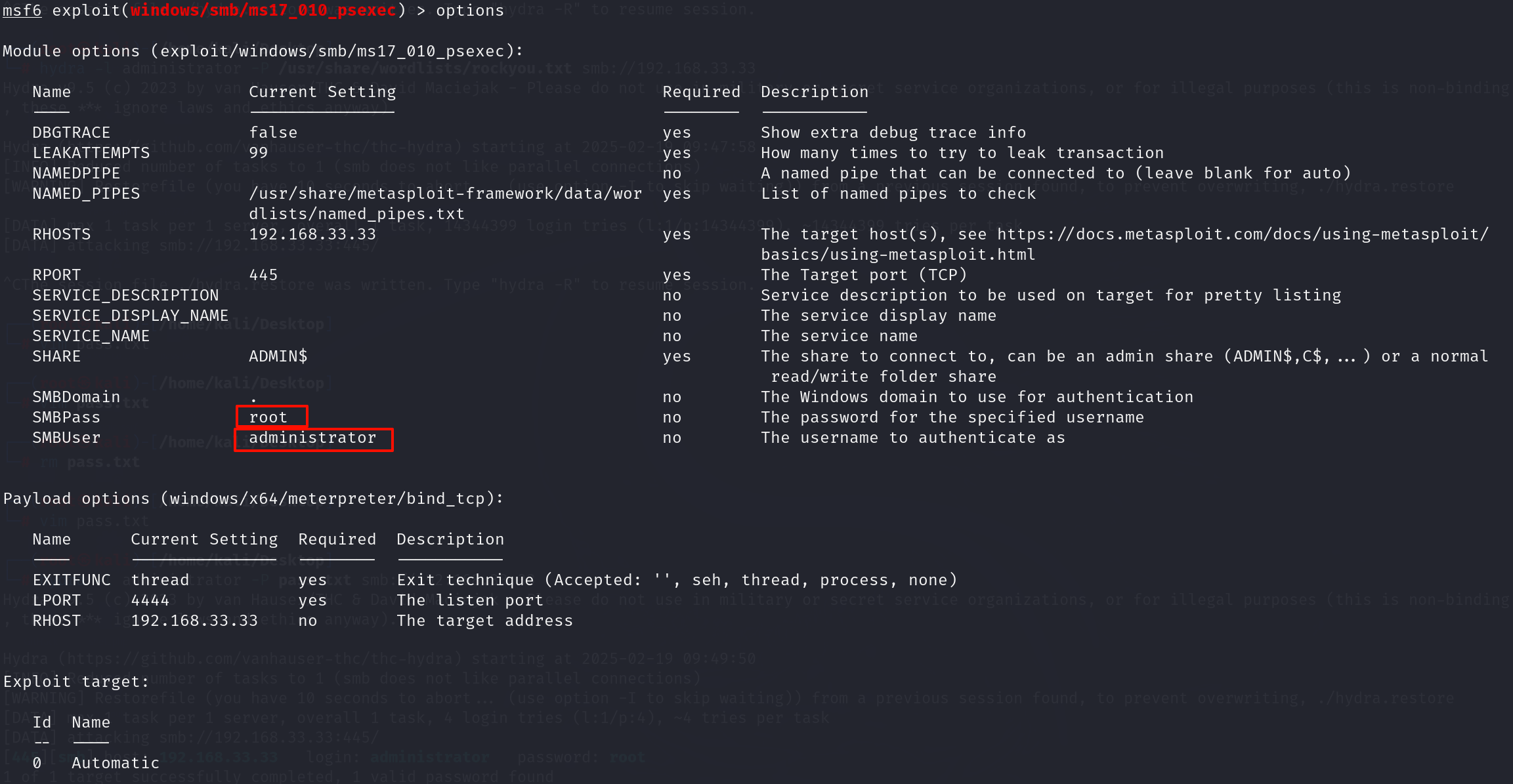Screen dimensions: 1513x784
Task: Select the LEAKATTEMPTS option name
Action: tap(91, 153)
